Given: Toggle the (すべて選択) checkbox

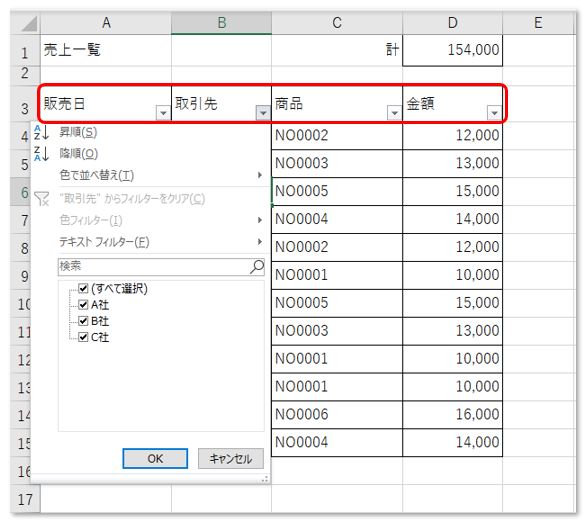Looking at the screenshot, I should pos(83,288).
